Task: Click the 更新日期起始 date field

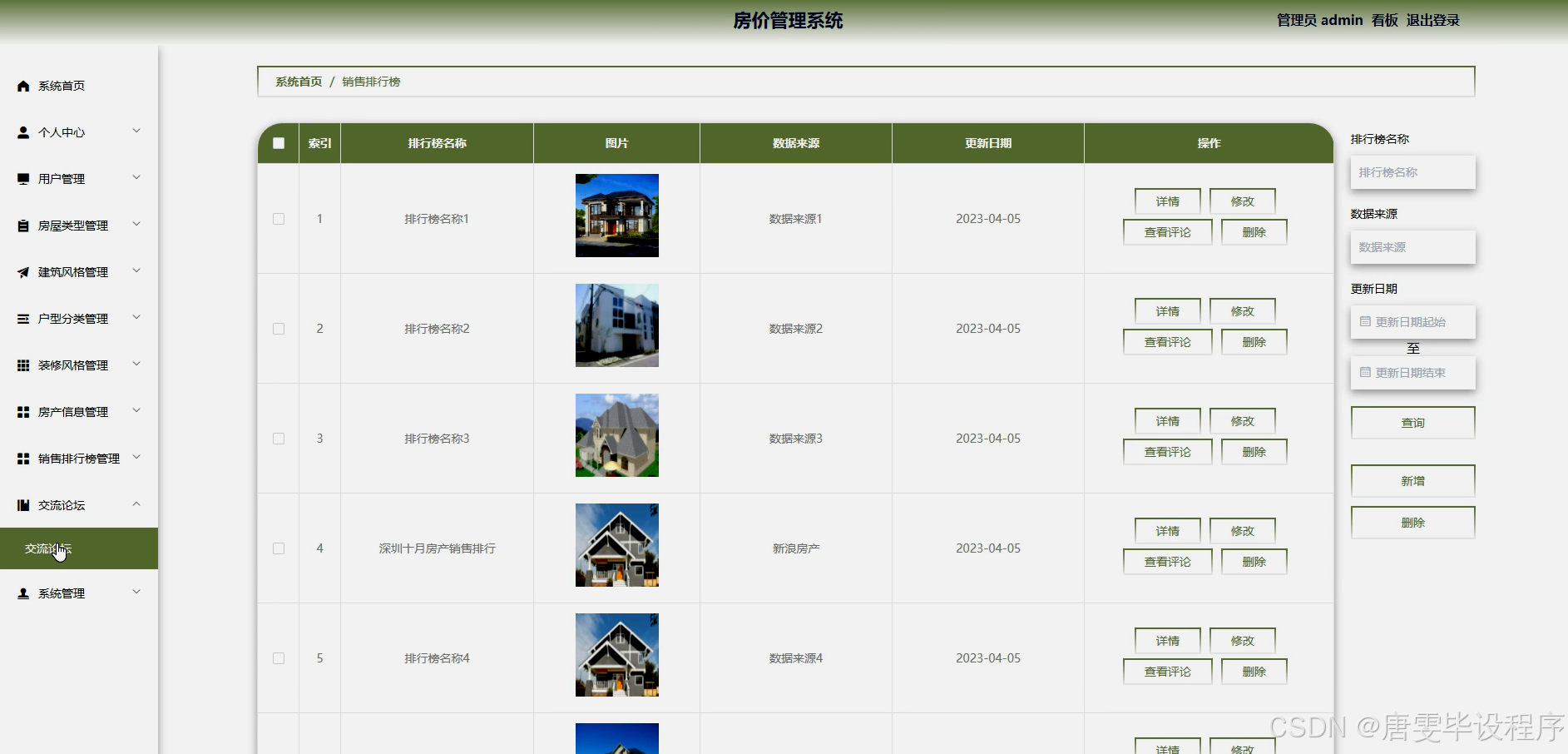Action: click(1412, 322)
